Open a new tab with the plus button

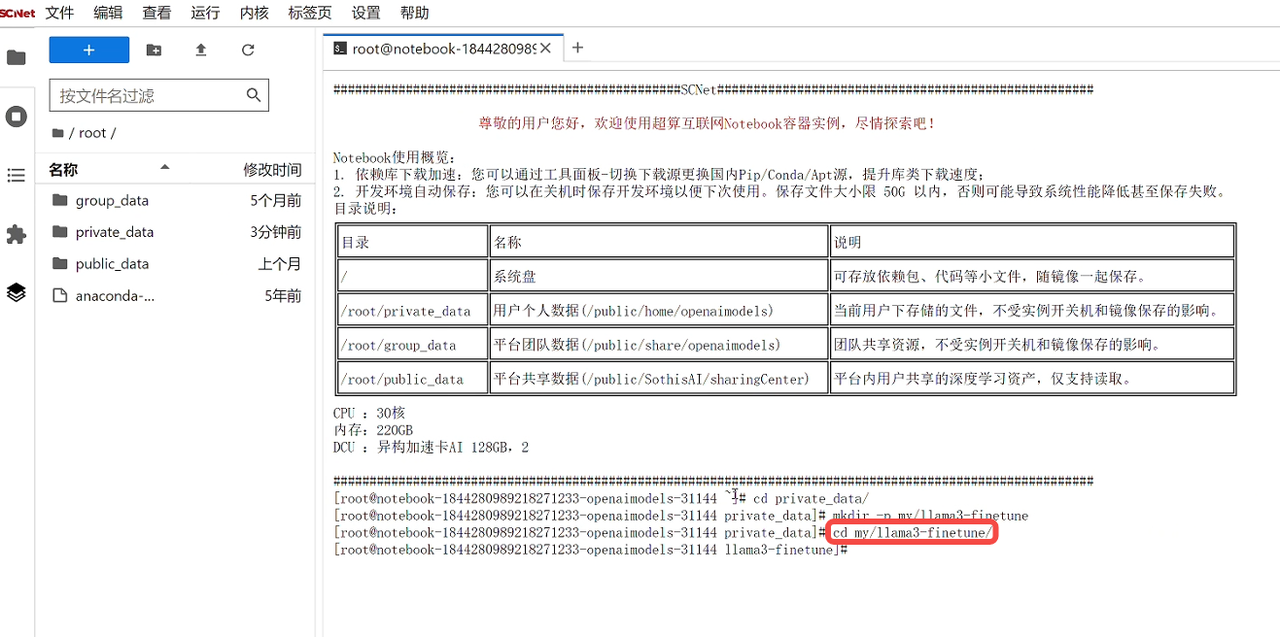point(577,48)
